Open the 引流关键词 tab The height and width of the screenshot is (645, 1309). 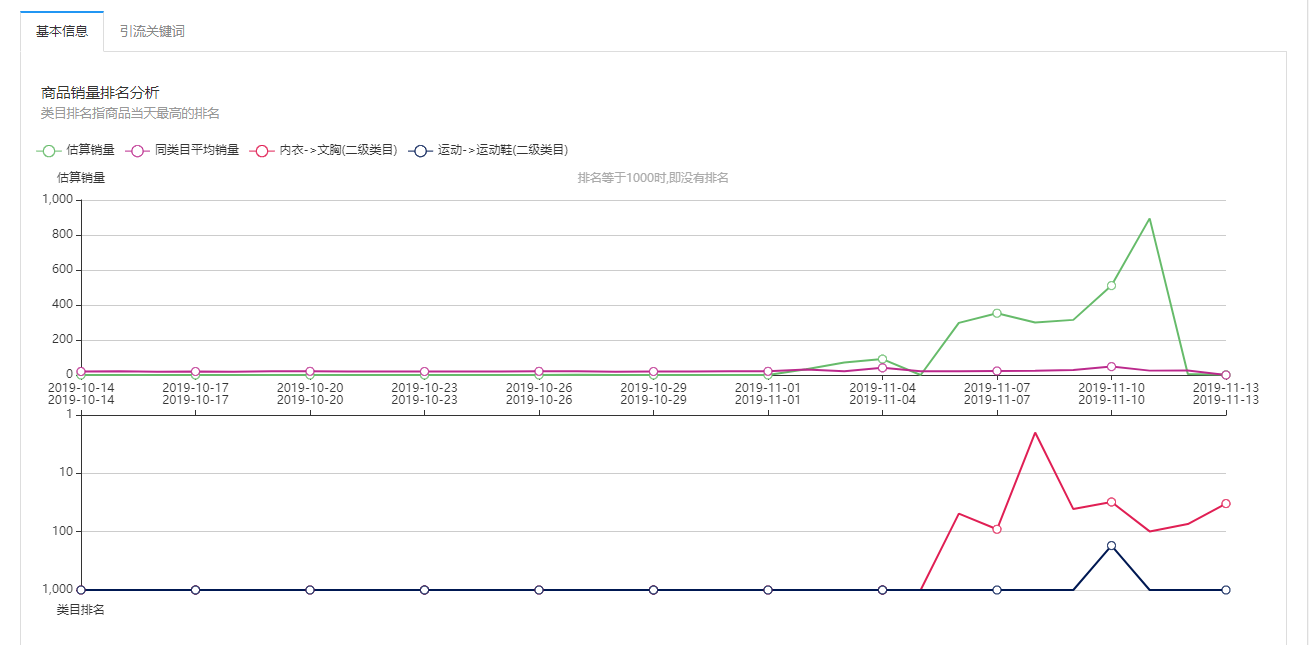(x=152, y=31)
